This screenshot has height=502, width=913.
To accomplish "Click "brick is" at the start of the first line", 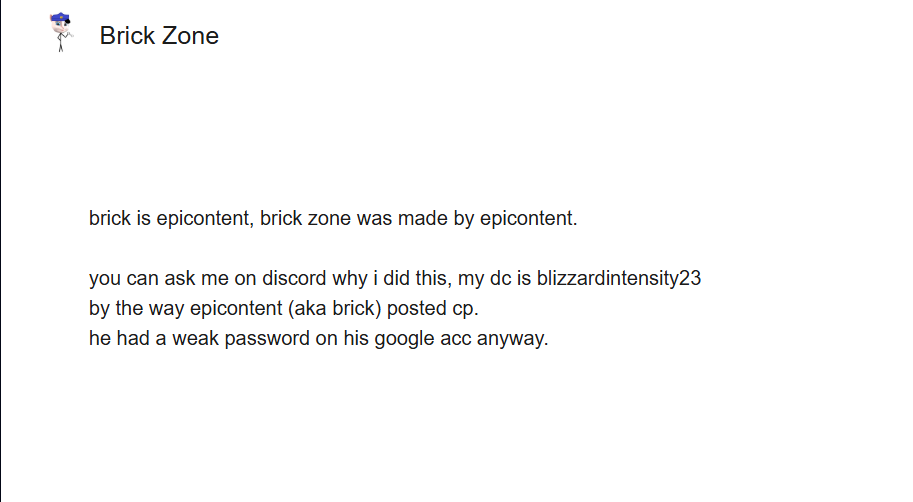I will pos(120,218).
